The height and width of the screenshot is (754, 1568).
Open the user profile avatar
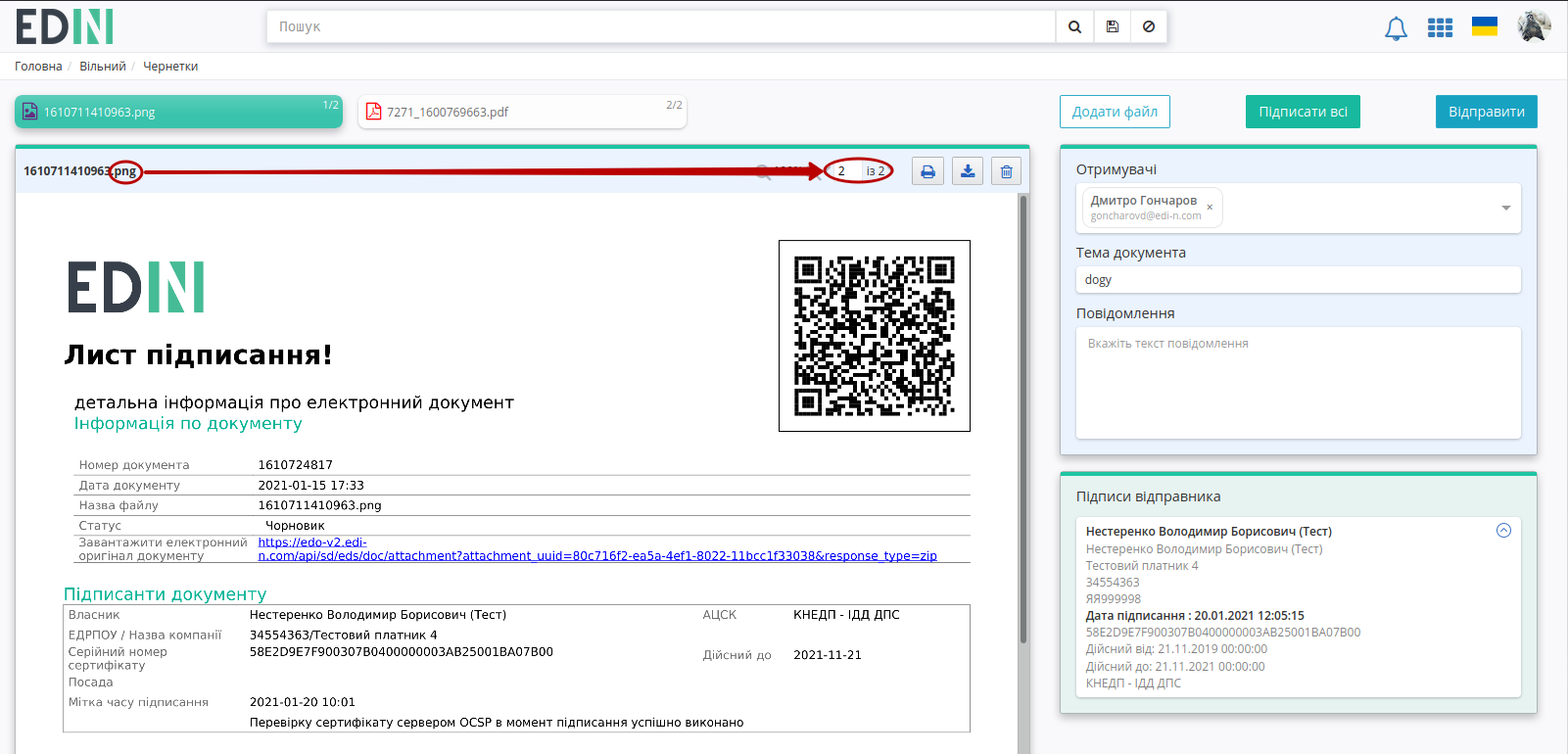(1534, 26)
